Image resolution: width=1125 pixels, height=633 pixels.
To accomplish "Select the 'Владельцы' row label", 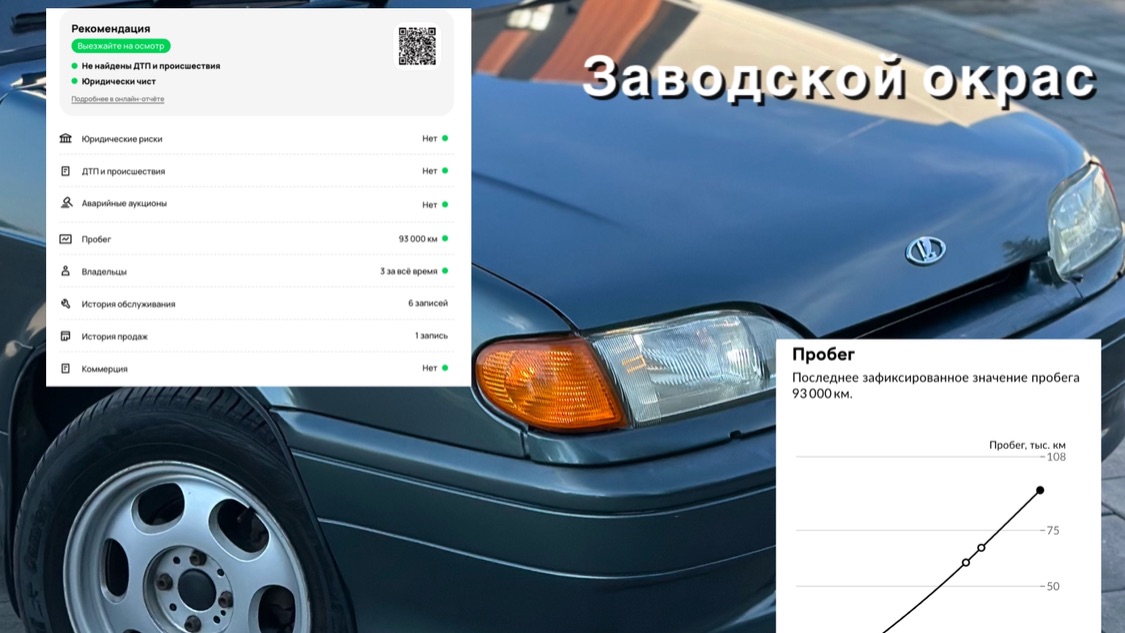I will pyautogui.click(x=104, y=272).
